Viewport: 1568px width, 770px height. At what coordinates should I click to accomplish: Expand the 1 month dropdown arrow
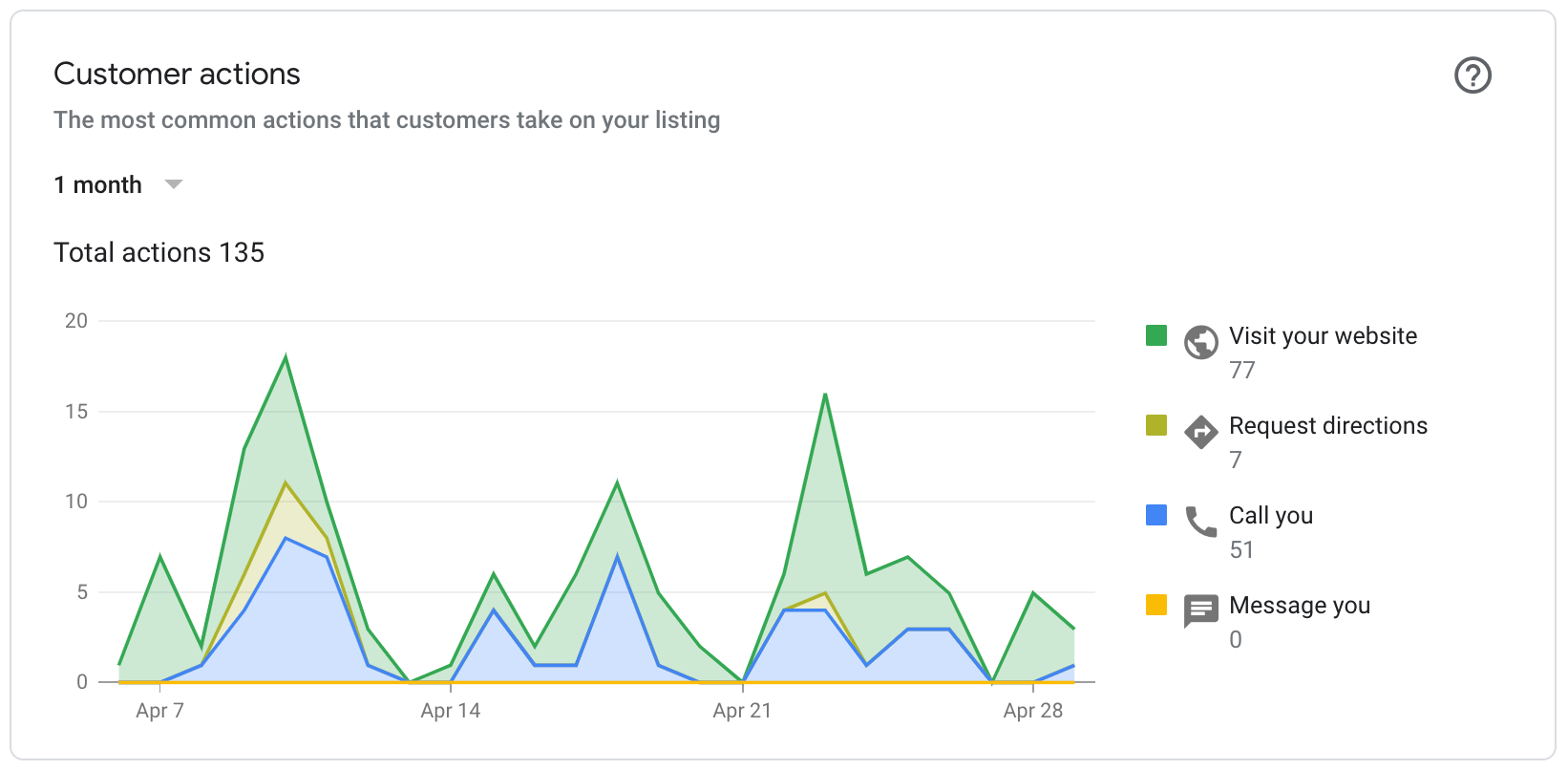[x=174, y=184]
